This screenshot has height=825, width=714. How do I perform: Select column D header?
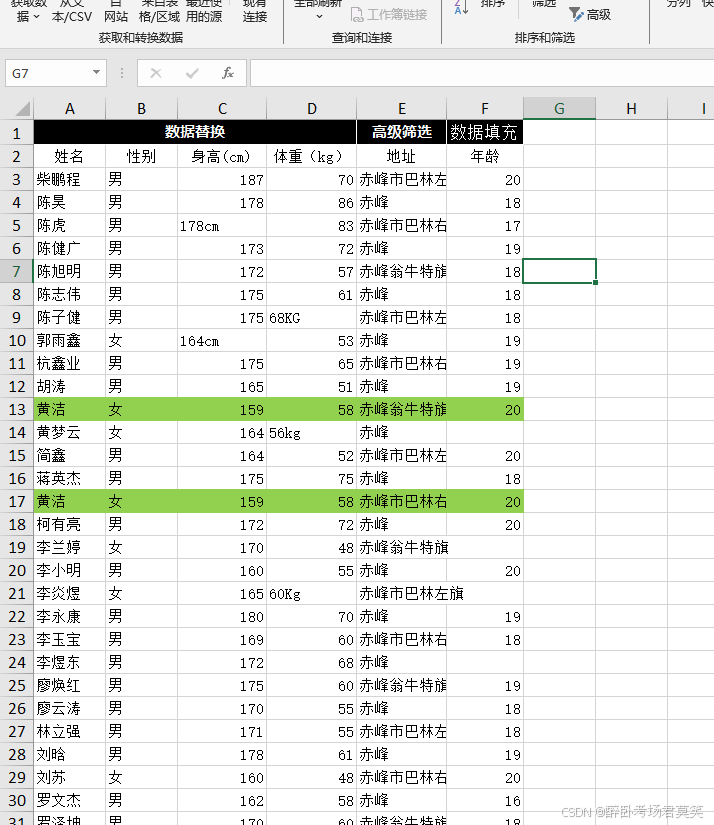[x=311, y=109]
